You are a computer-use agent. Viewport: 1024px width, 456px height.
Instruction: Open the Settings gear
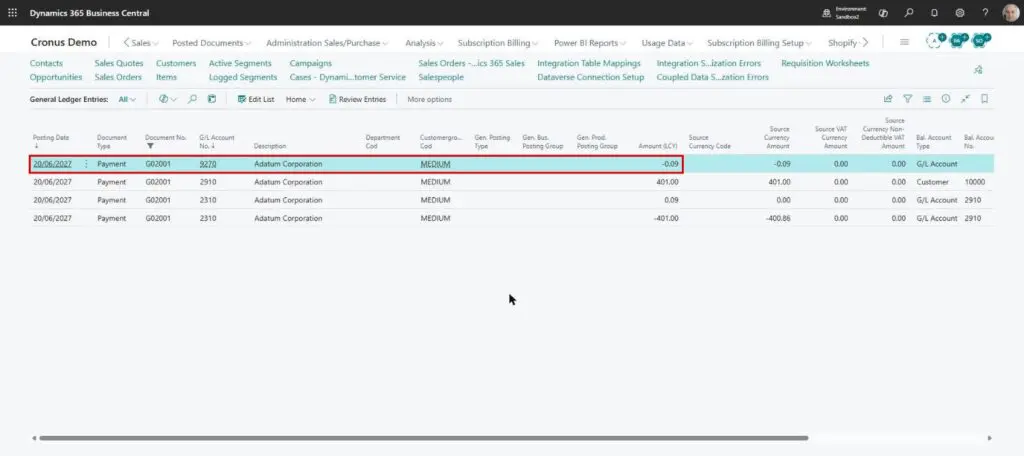959,12
